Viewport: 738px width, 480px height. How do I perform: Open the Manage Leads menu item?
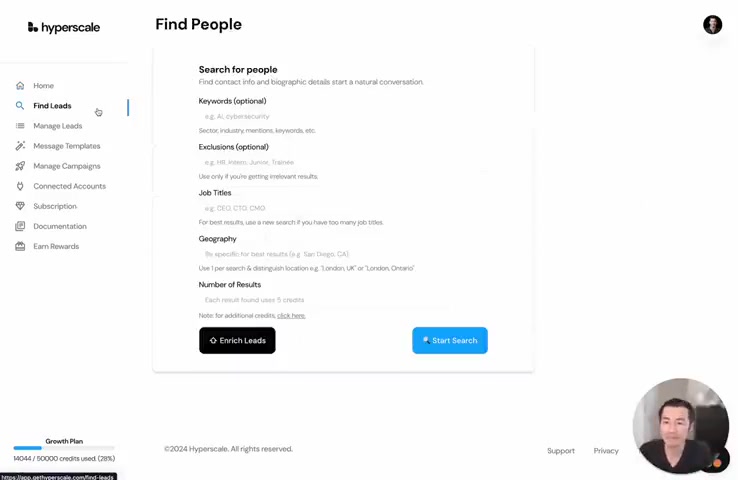57,126
